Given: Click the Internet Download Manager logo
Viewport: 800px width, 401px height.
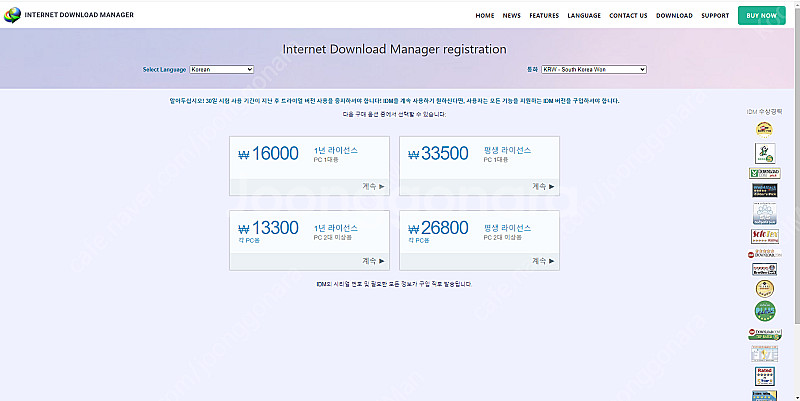Looking at the screenshot, I should 70,15.
